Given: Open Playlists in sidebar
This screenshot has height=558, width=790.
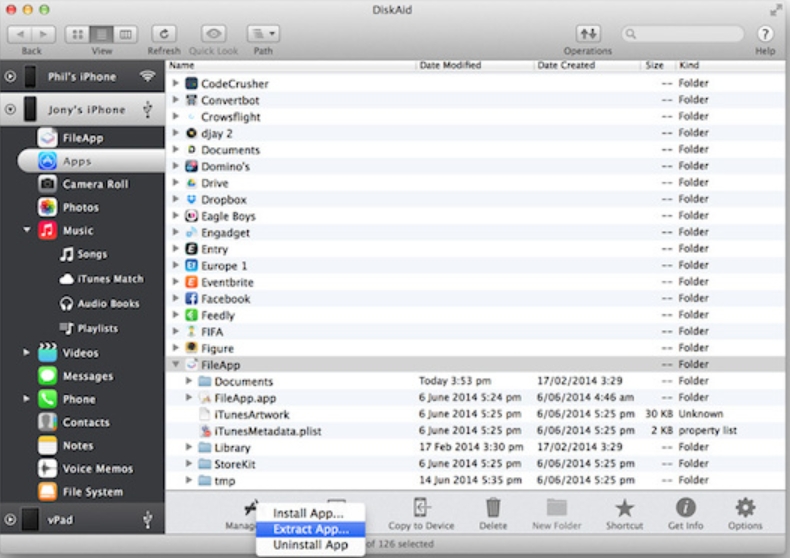Looking at the screenshot, I should click(89, 328).
